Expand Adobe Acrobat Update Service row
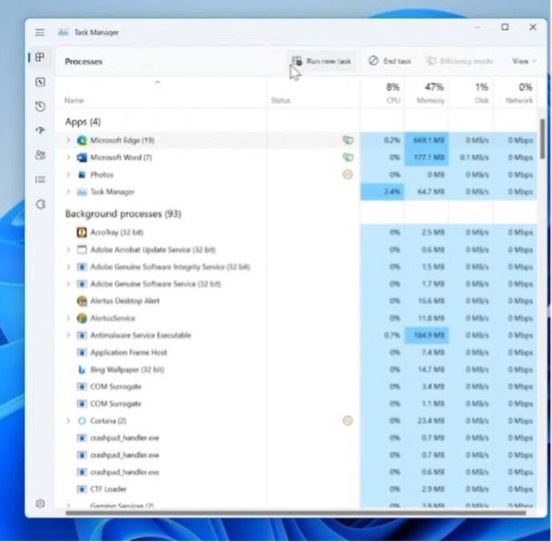Viewport: 552px width, 542px height. (68, 250)
